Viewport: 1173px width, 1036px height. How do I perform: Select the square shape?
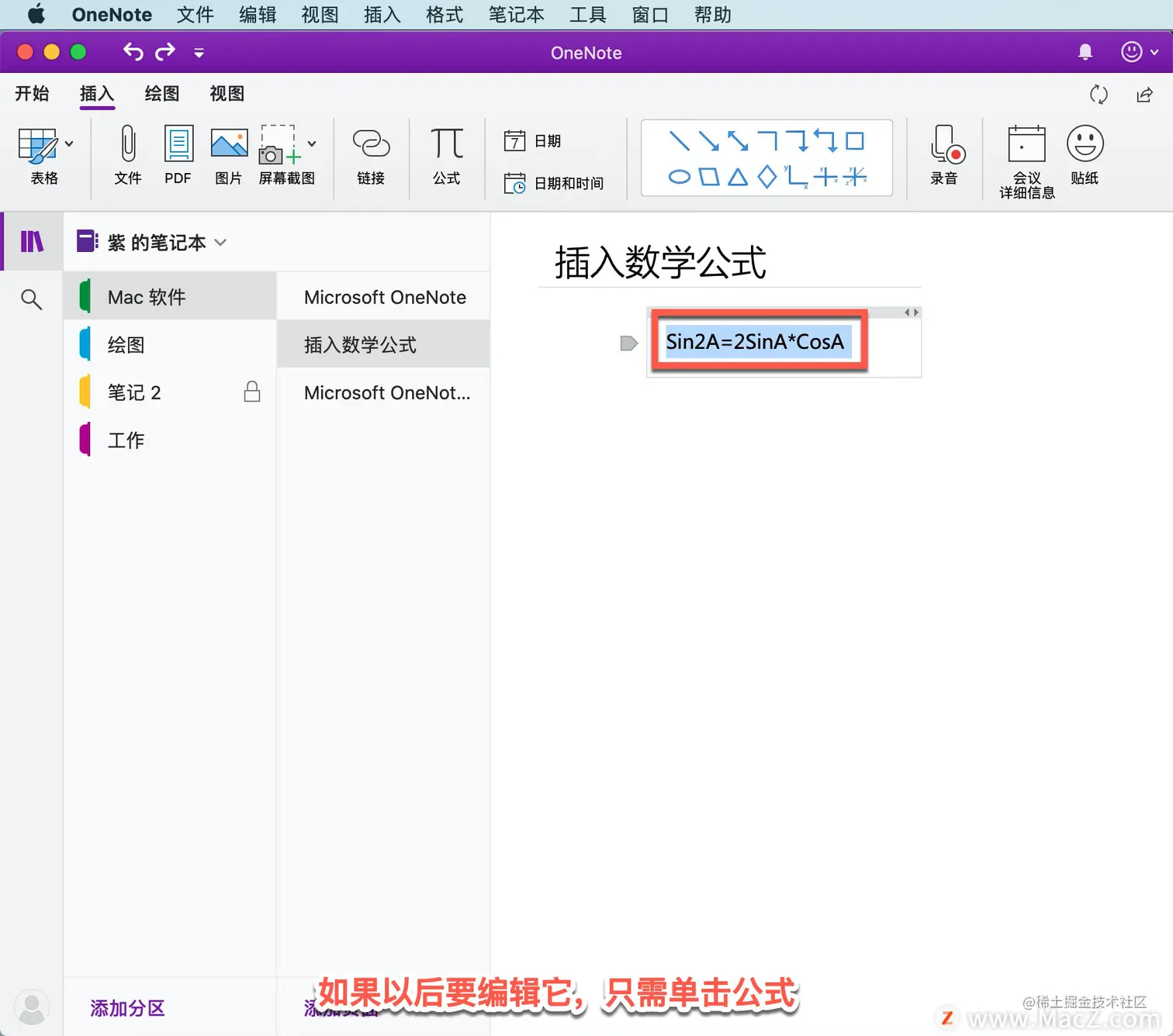(855, 141)
